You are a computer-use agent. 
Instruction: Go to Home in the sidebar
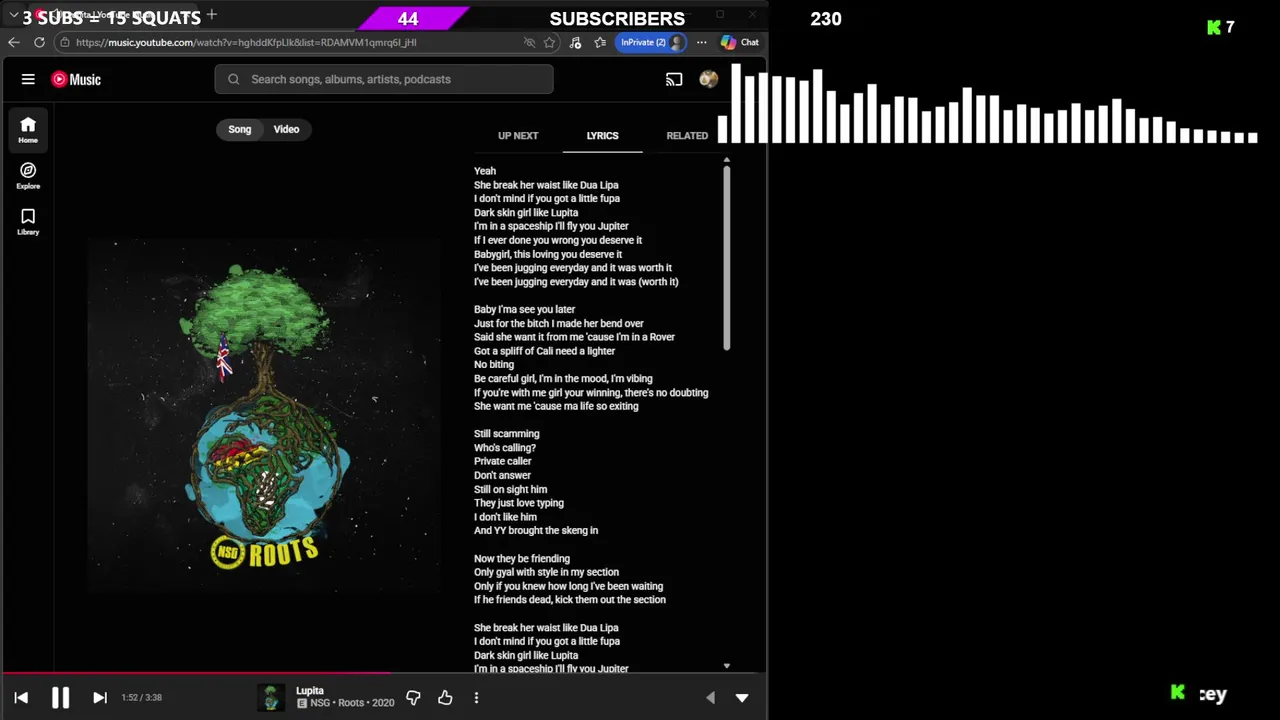pos(28,130)
